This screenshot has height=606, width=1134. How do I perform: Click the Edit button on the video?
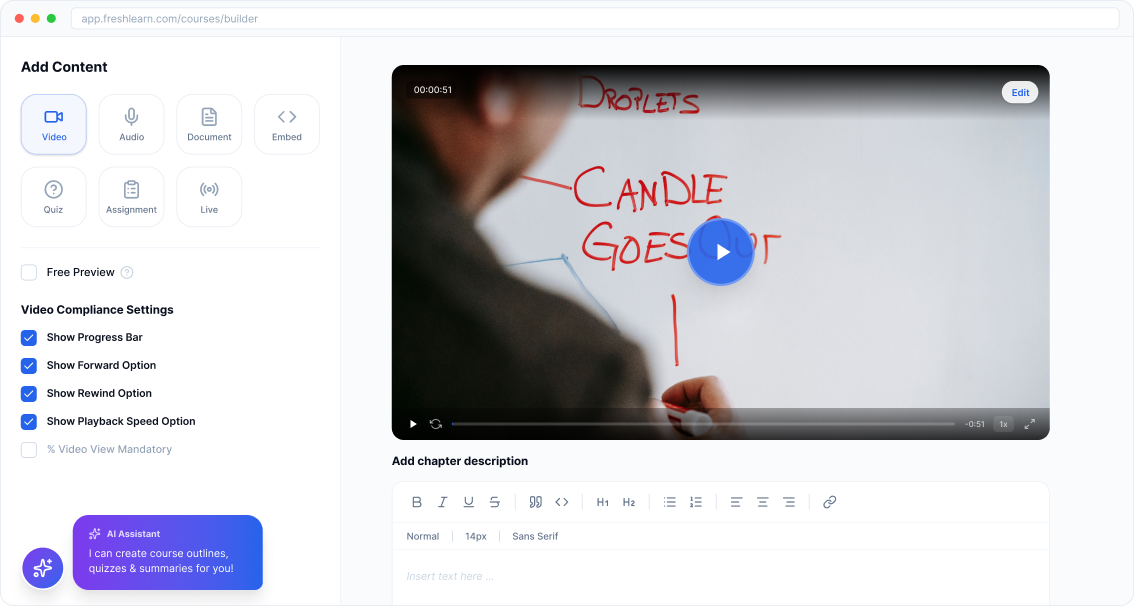coord(1020,93)
